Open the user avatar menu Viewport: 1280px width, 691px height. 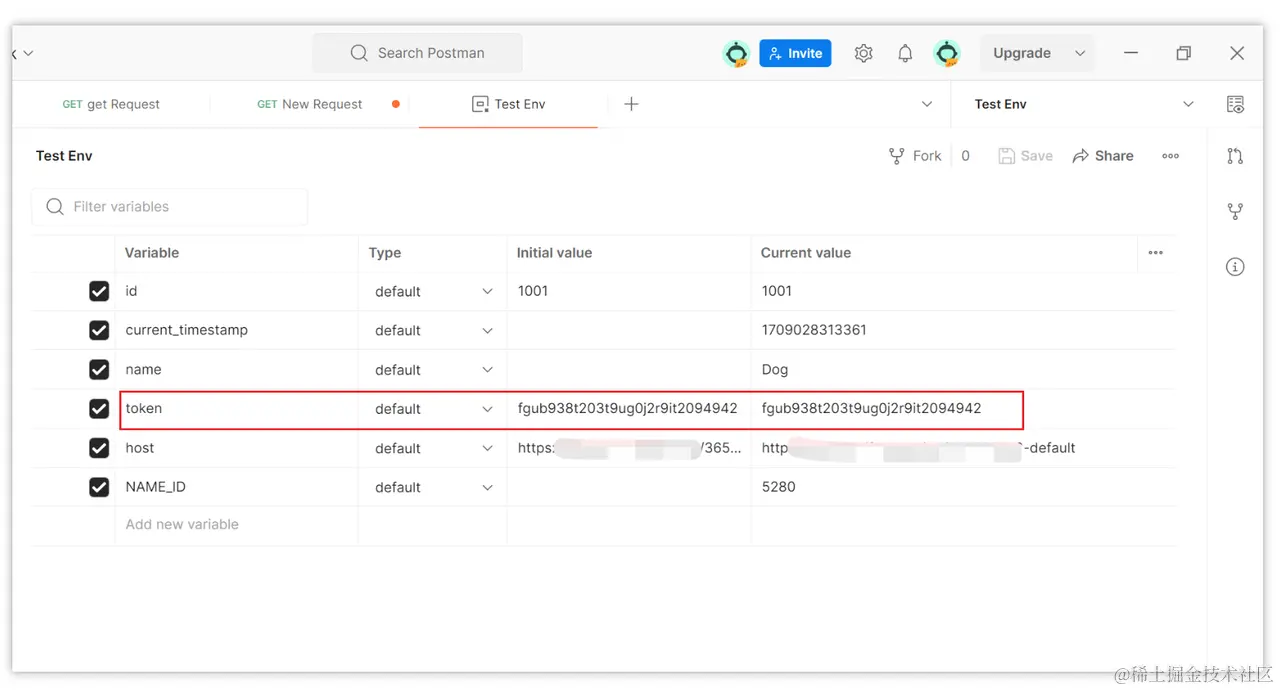[x=946, y=53]
